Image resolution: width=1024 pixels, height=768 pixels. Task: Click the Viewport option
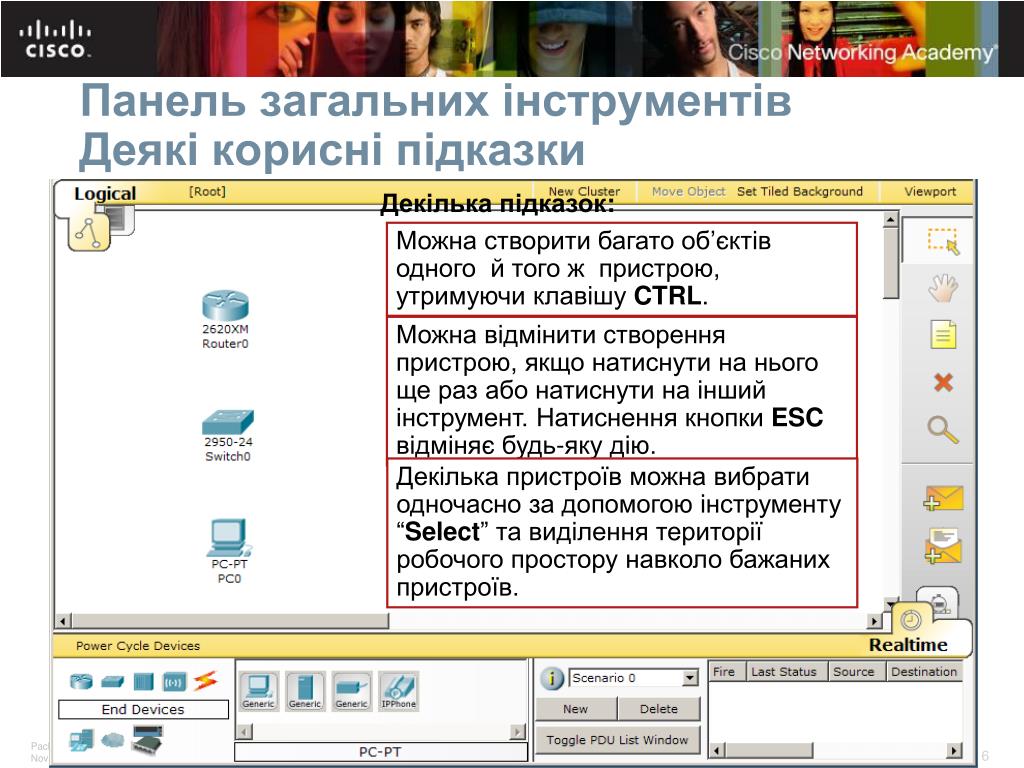click(930, 191)
